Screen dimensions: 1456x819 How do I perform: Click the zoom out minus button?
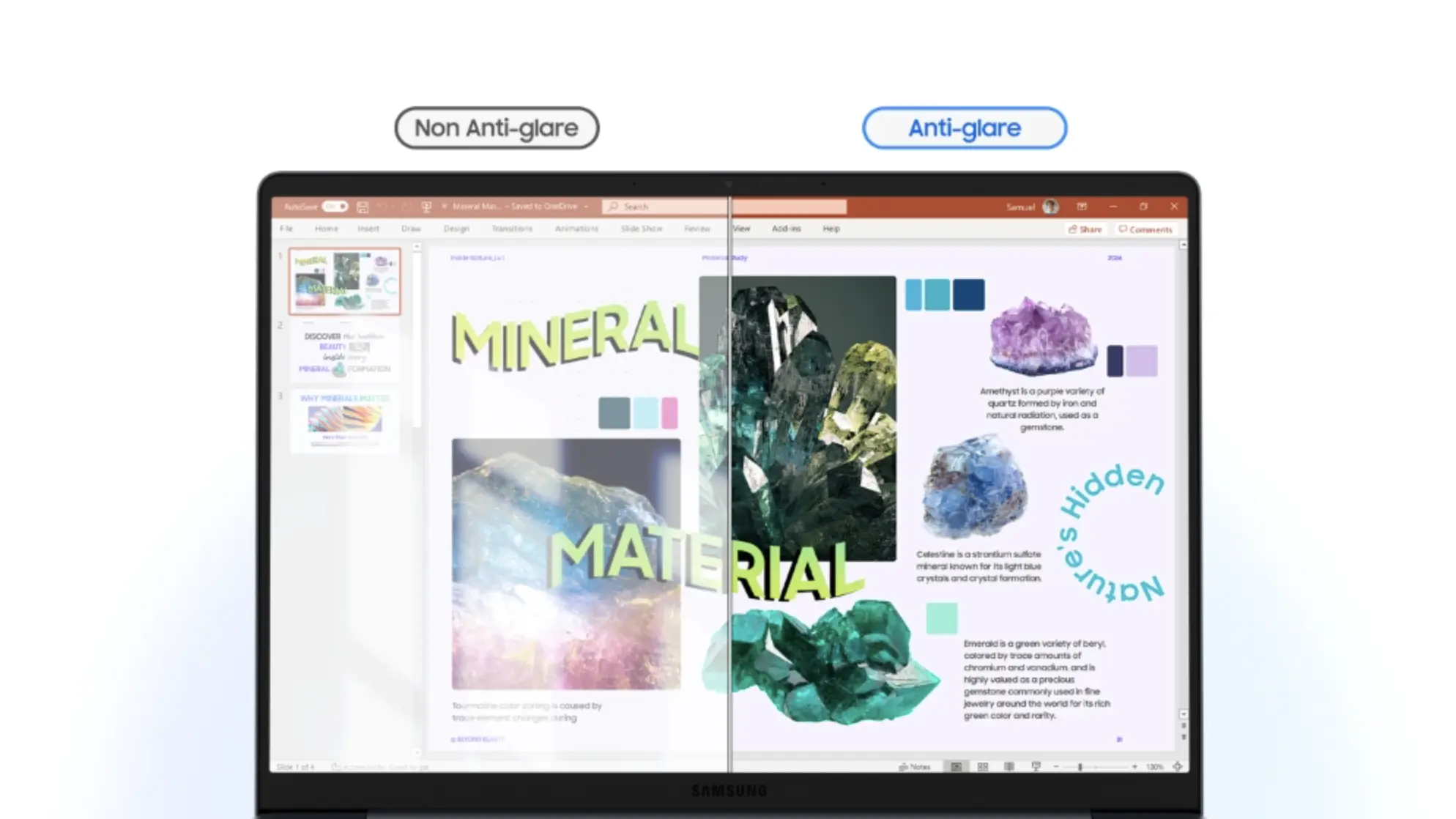(1056, 767)
